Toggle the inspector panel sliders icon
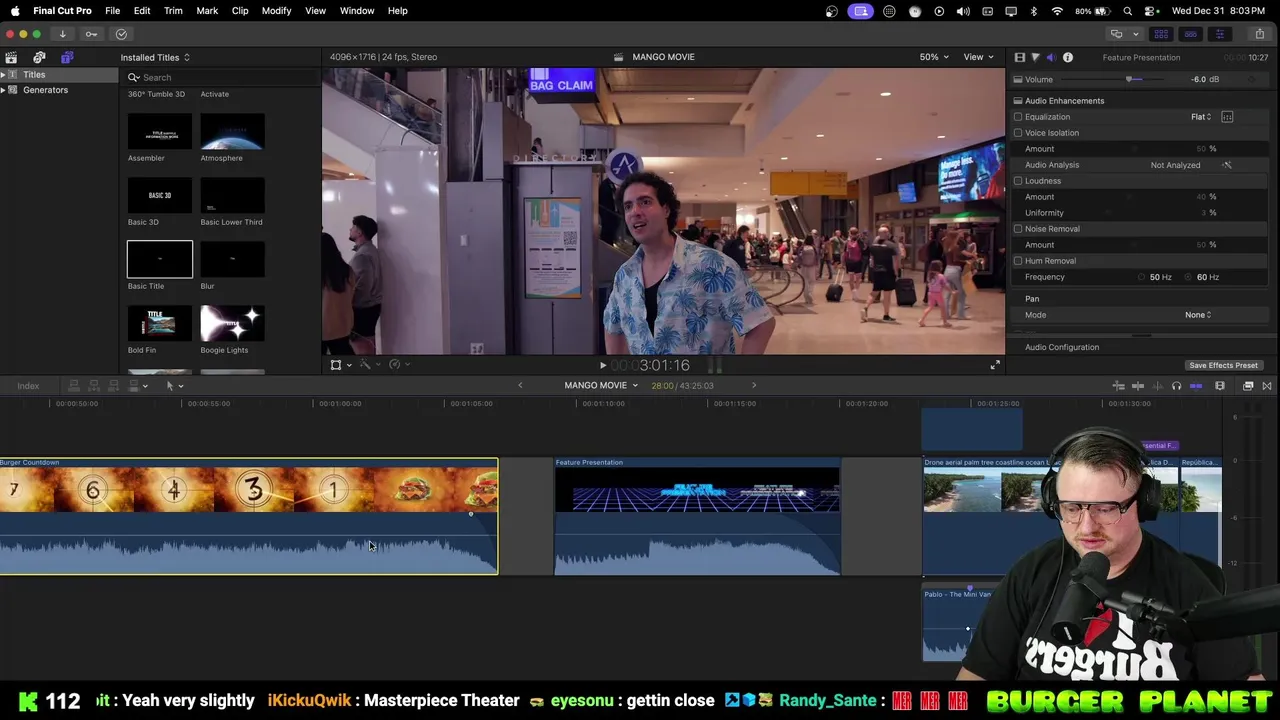The width and height of the screenshot is (1280, 720). coord(1219,34)
